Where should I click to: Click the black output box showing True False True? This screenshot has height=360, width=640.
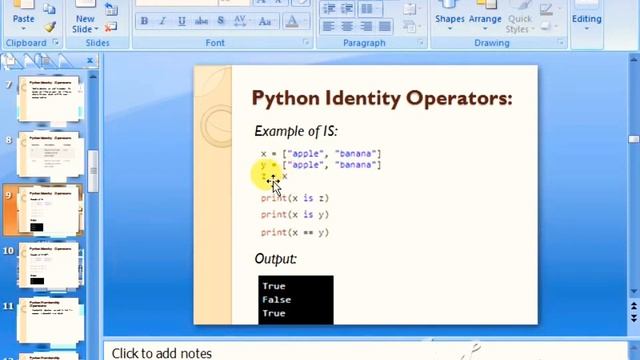296,300
